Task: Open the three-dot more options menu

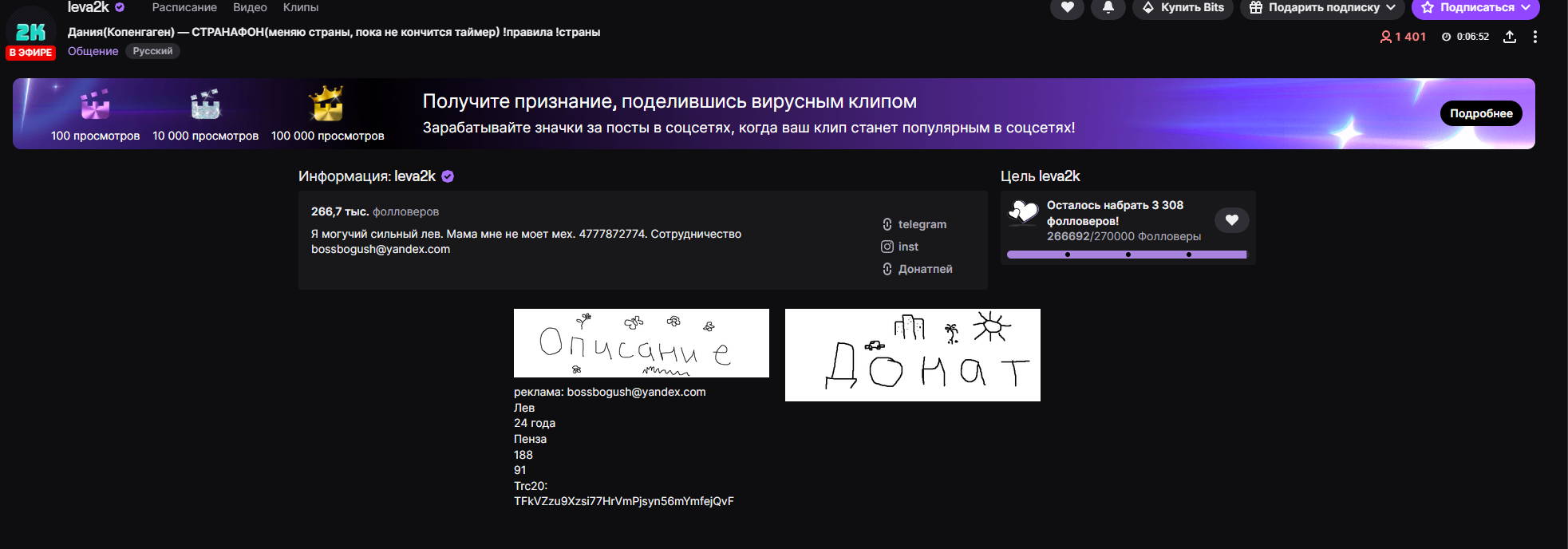Action: click(1535, 37)
